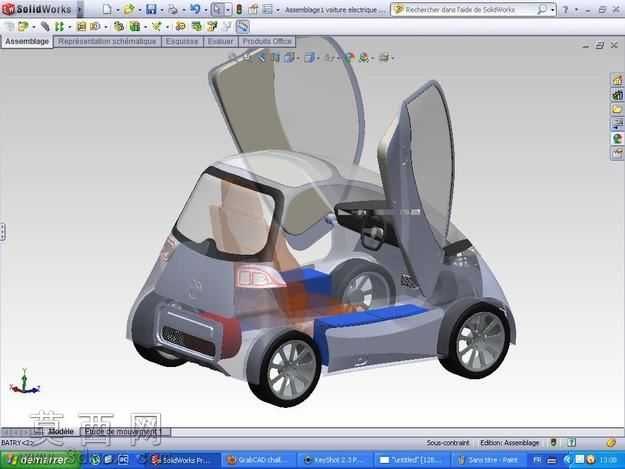Open SolidWorks Resources house tab in task pane
Screen dimensions: 625x469
(x=617, y=80)
